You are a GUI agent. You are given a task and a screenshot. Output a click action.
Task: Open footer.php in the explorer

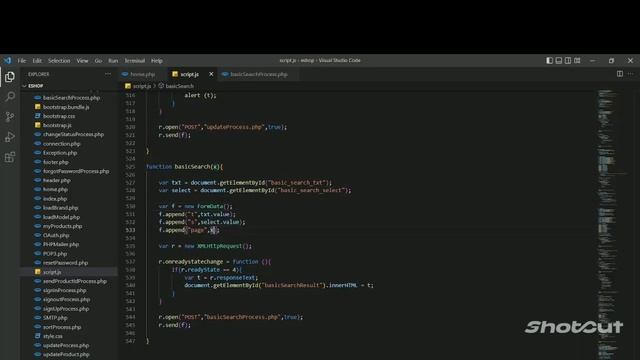point(56,162)
